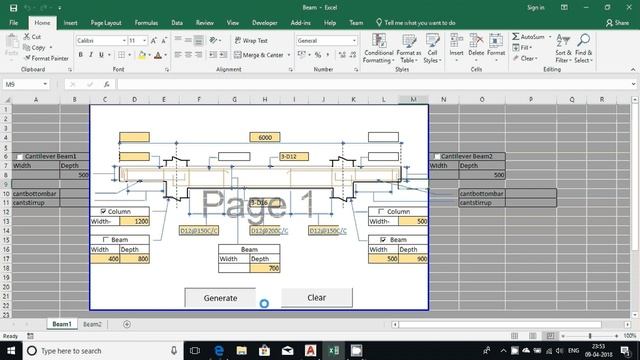
Task: Open File Explorer from the taskbar
Action: 242,351
